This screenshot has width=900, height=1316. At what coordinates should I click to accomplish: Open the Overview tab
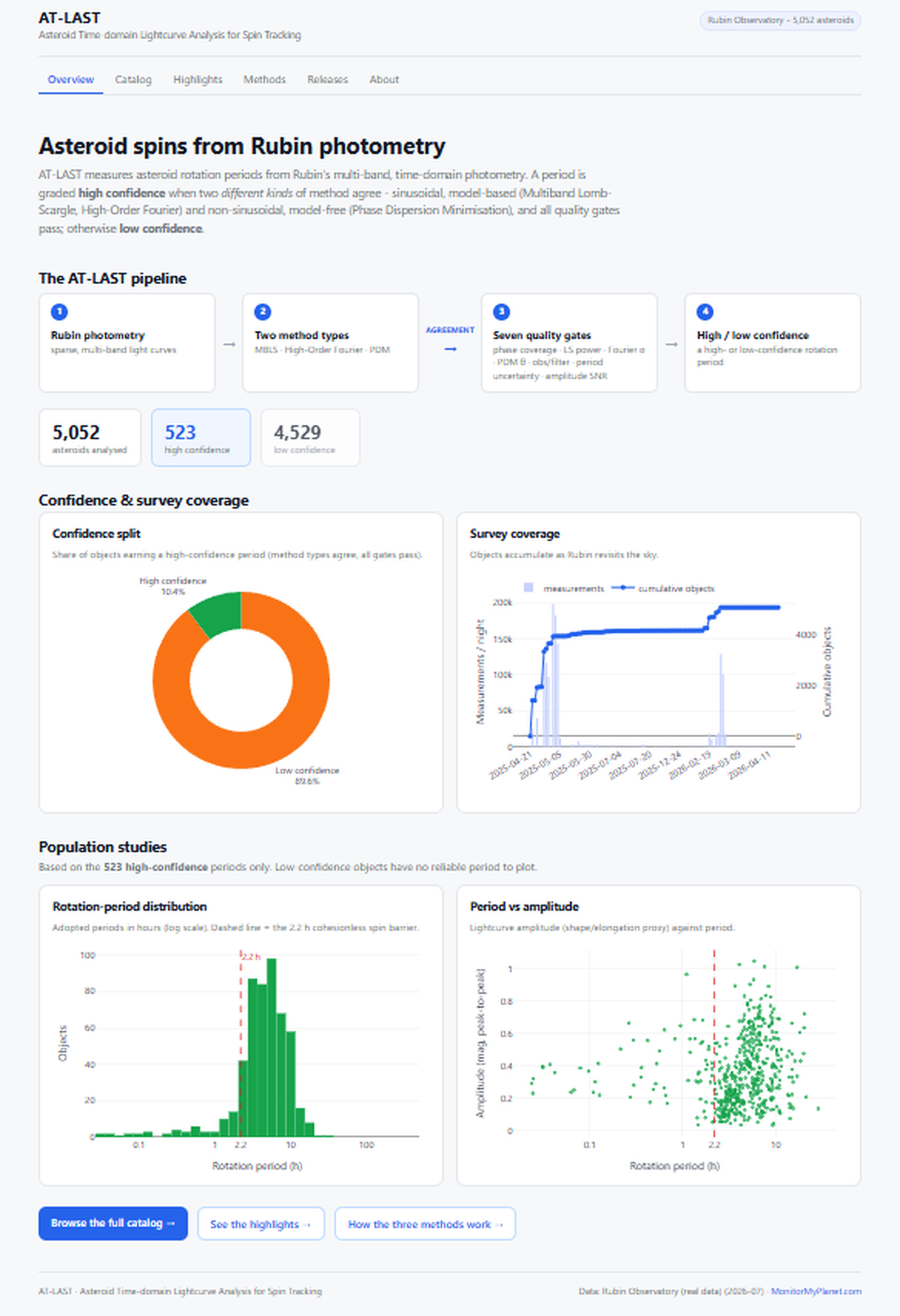(x=71, y=79)
